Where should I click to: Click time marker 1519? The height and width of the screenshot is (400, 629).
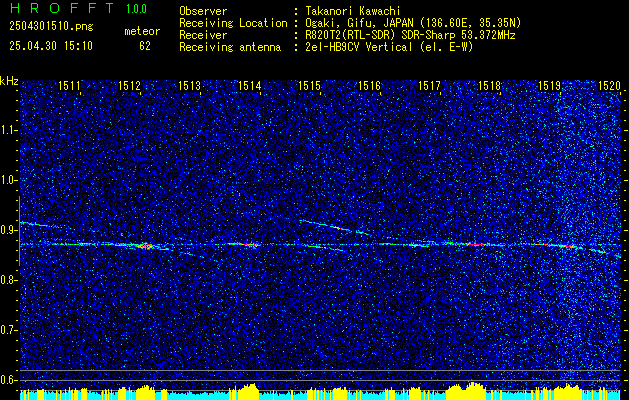coord(549,86)
